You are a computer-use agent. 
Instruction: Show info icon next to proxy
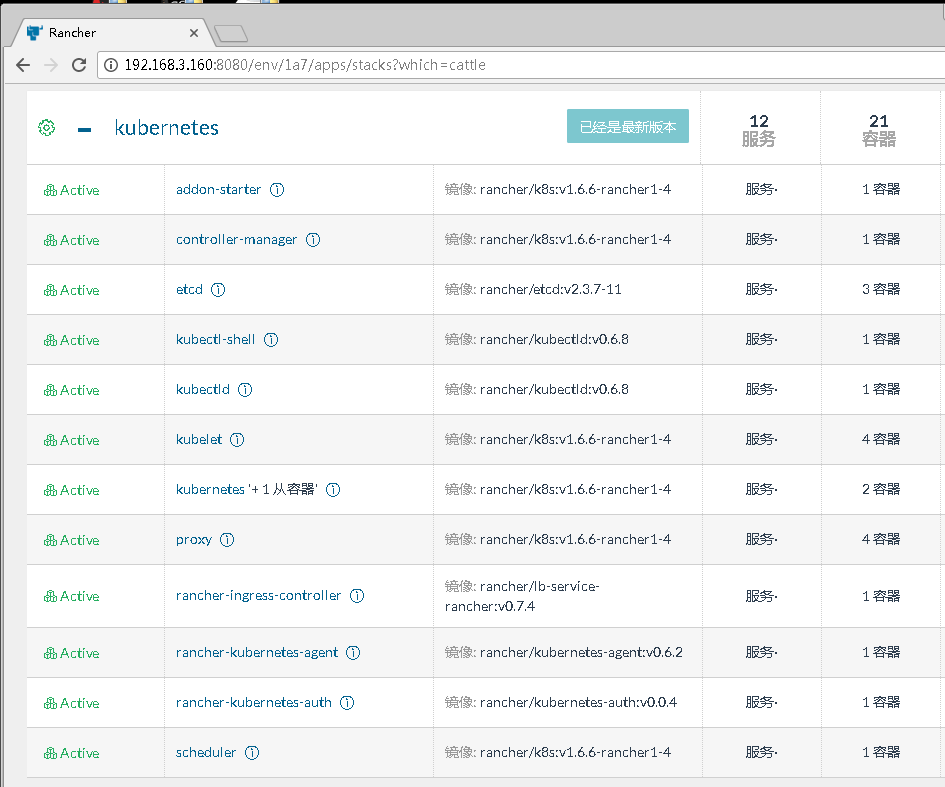point(227,540)
